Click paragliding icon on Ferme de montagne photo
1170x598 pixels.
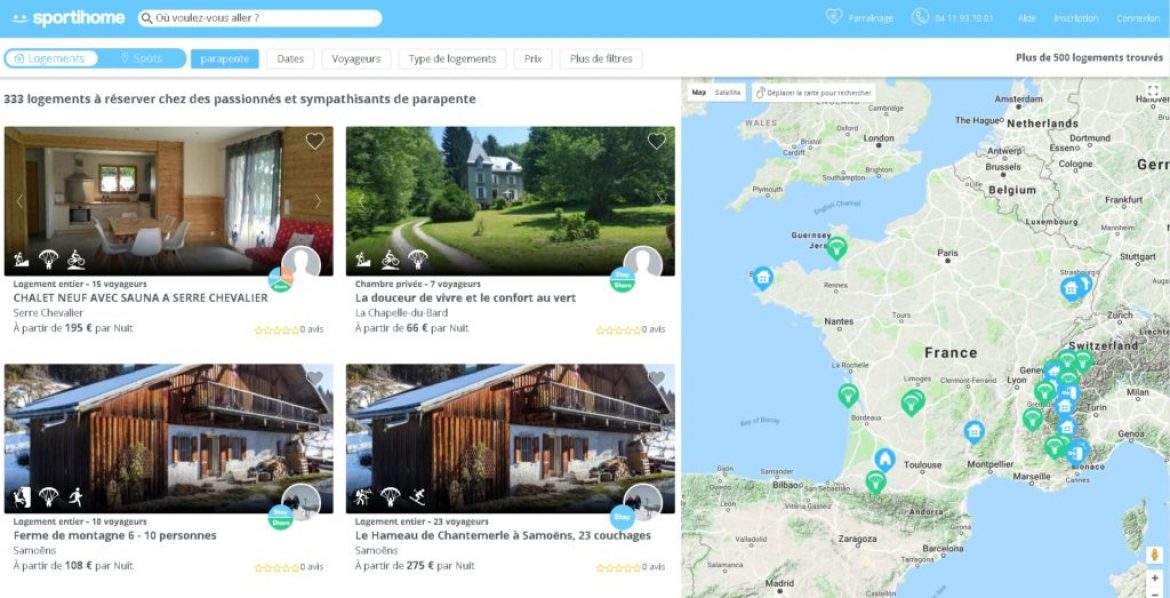49,497
